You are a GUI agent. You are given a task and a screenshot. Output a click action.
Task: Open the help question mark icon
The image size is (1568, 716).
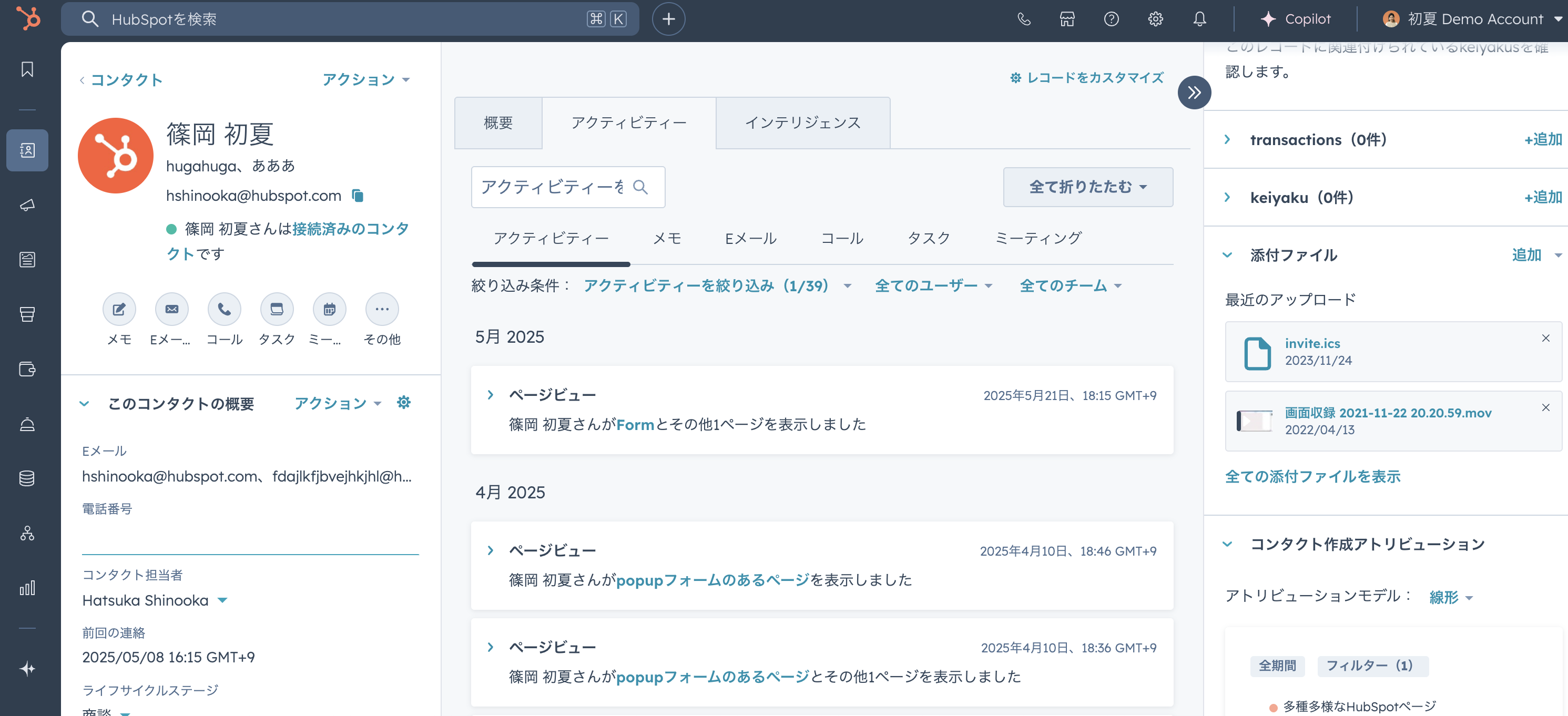click(x=1111, y=19)
